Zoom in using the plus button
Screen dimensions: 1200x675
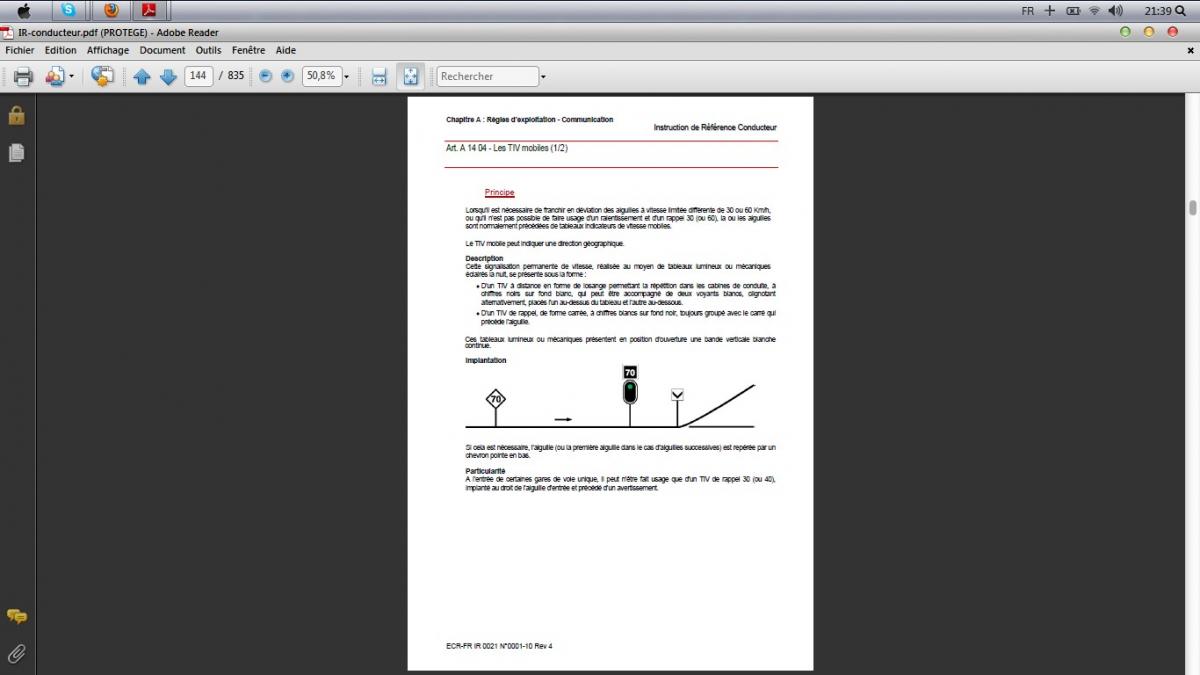pyautogui.click(x=288, y=76)
